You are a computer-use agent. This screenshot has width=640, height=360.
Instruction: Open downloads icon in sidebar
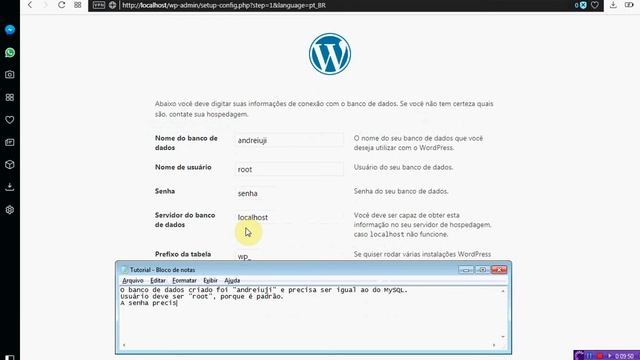(x=10, y=187)
